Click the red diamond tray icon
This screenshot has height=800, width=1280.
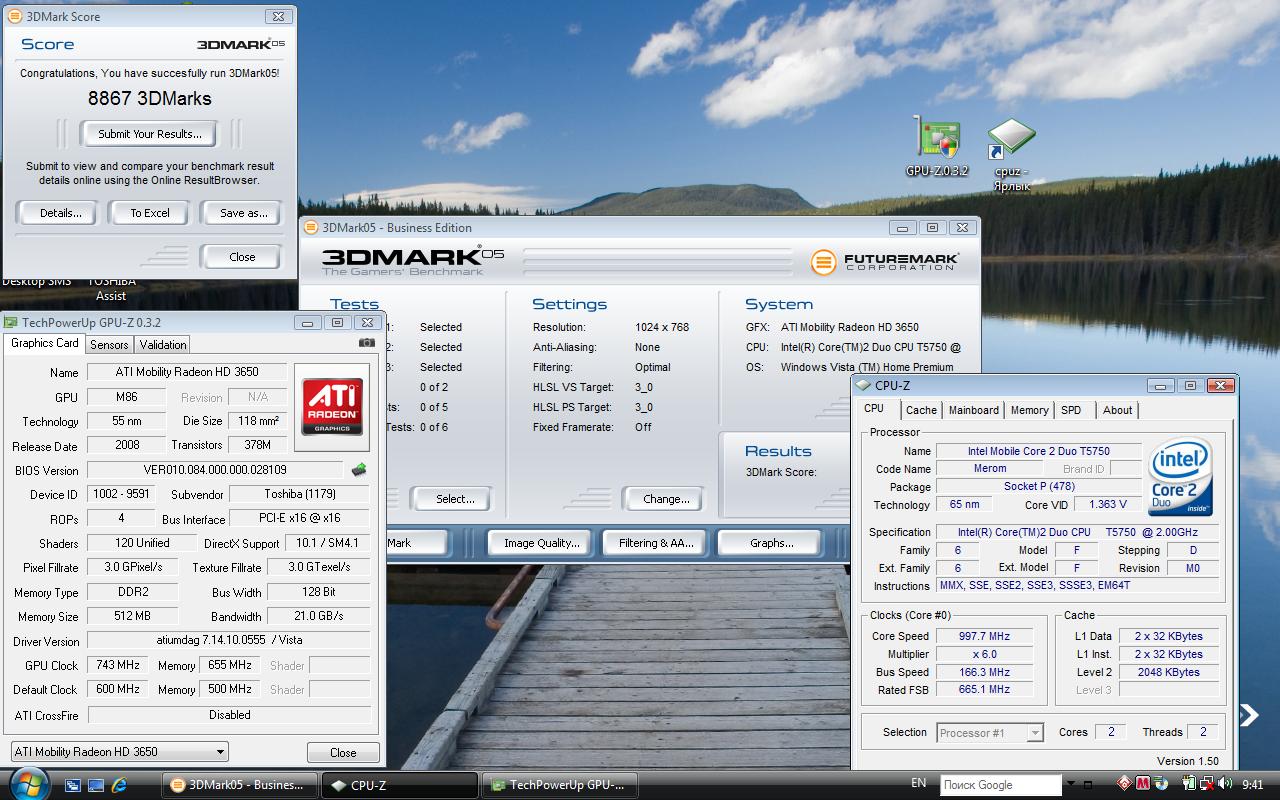[x=1125, y=785]
